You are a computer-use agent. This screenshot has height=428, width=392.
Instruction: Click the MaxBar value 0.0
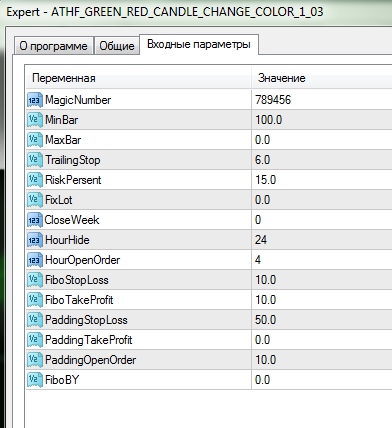point(262,140)
